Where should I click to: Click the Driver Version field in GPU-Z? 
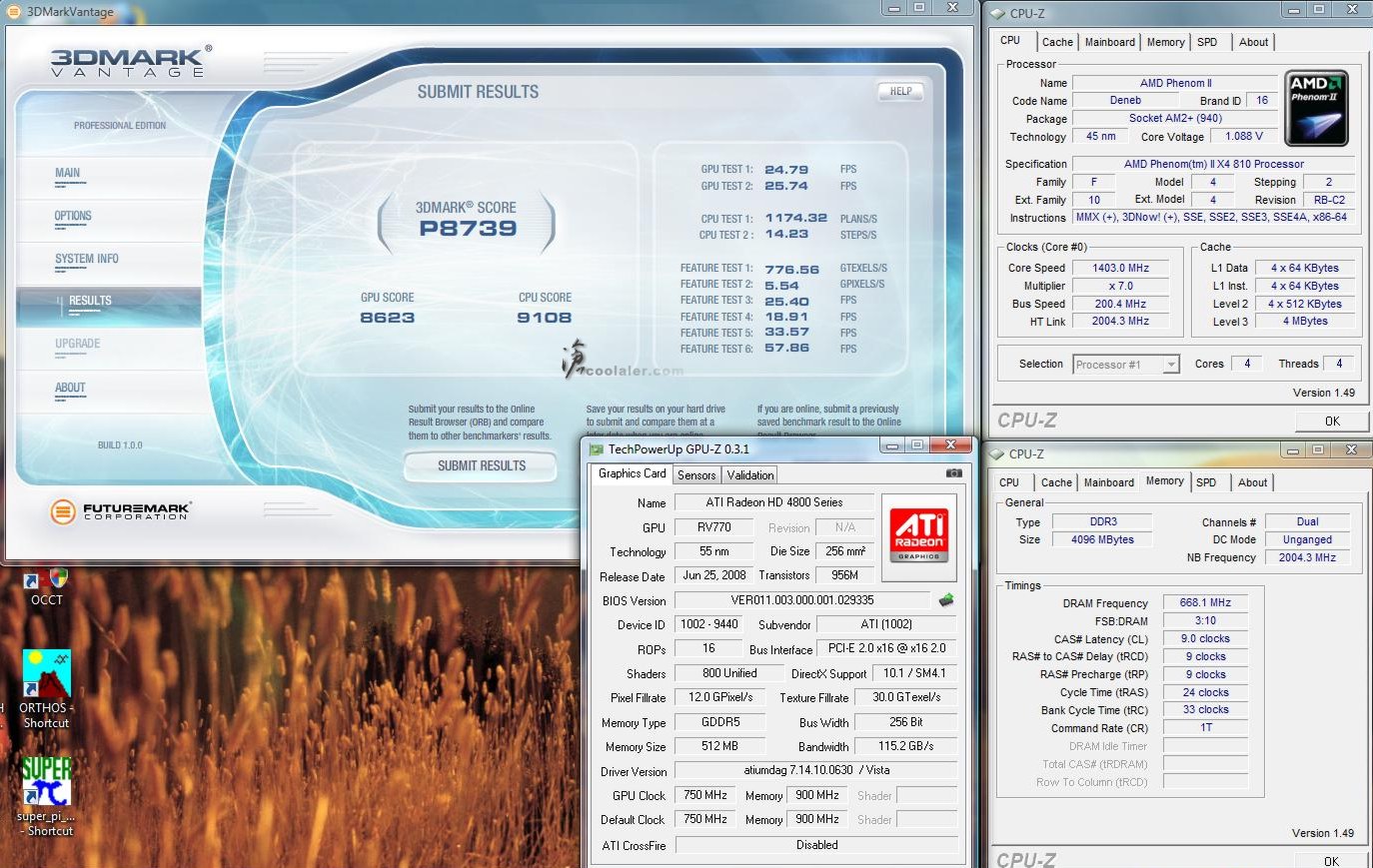pyautogui.click(x=816, y=770)
